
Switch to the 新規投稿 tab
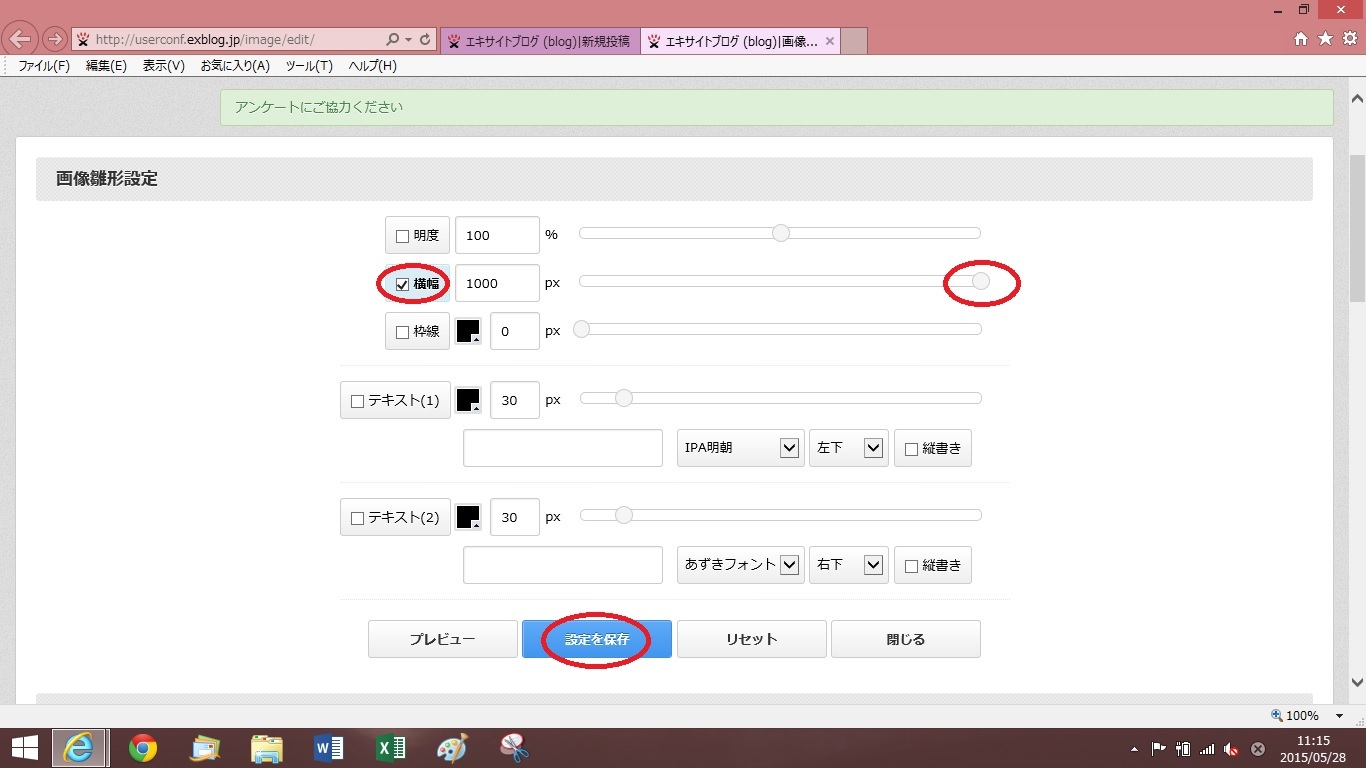(540, 41)
